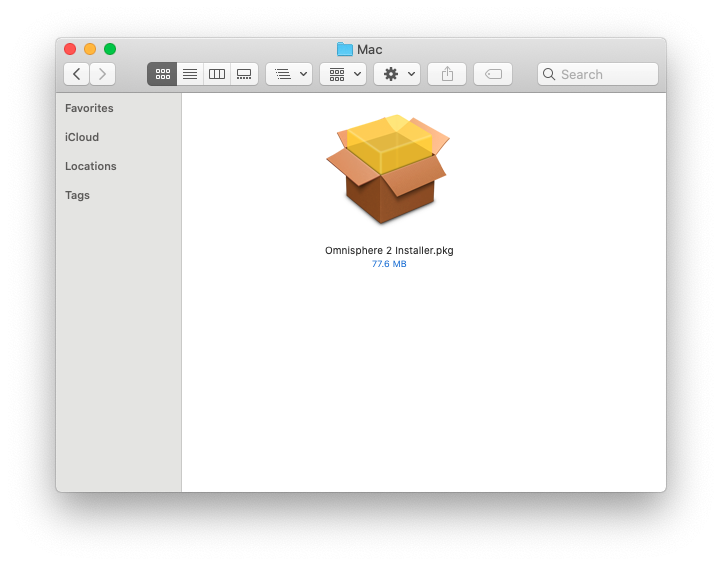Select the Favorites sidebar heading
The height and width of the screenshot is (566, 722).
point(89,108)
